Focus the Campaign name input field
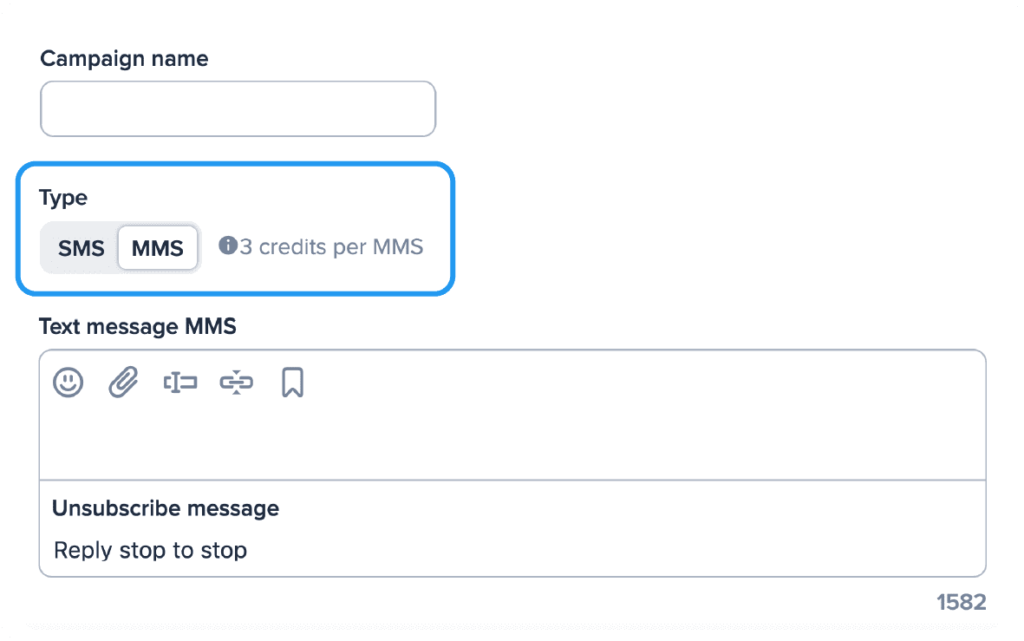1024x641 pixels. pos(238,109)
